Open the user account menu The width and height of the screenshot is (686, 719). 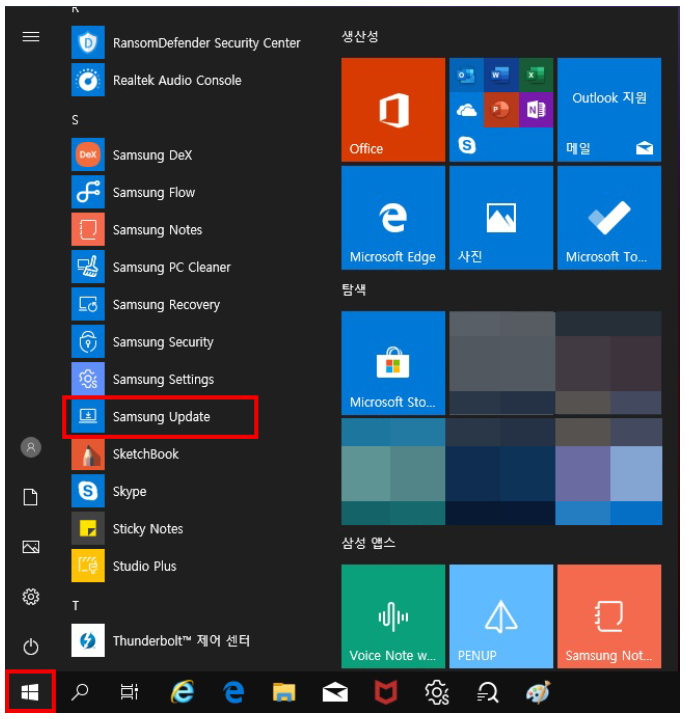(31, 447)
